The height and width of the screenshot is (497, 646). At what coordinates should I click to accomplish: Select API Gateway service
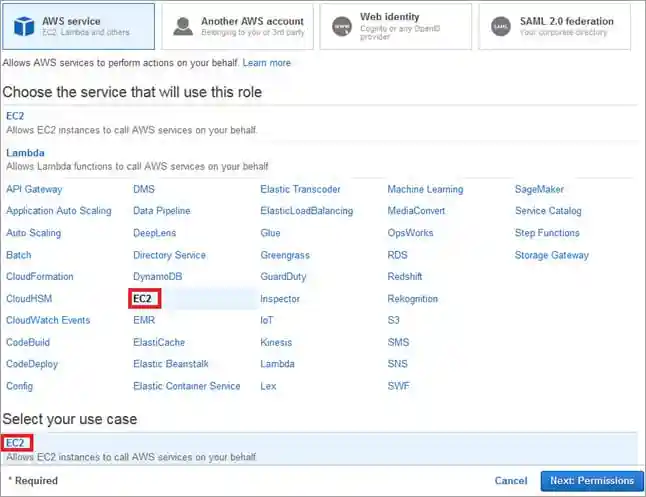click(x=34, y=189)
